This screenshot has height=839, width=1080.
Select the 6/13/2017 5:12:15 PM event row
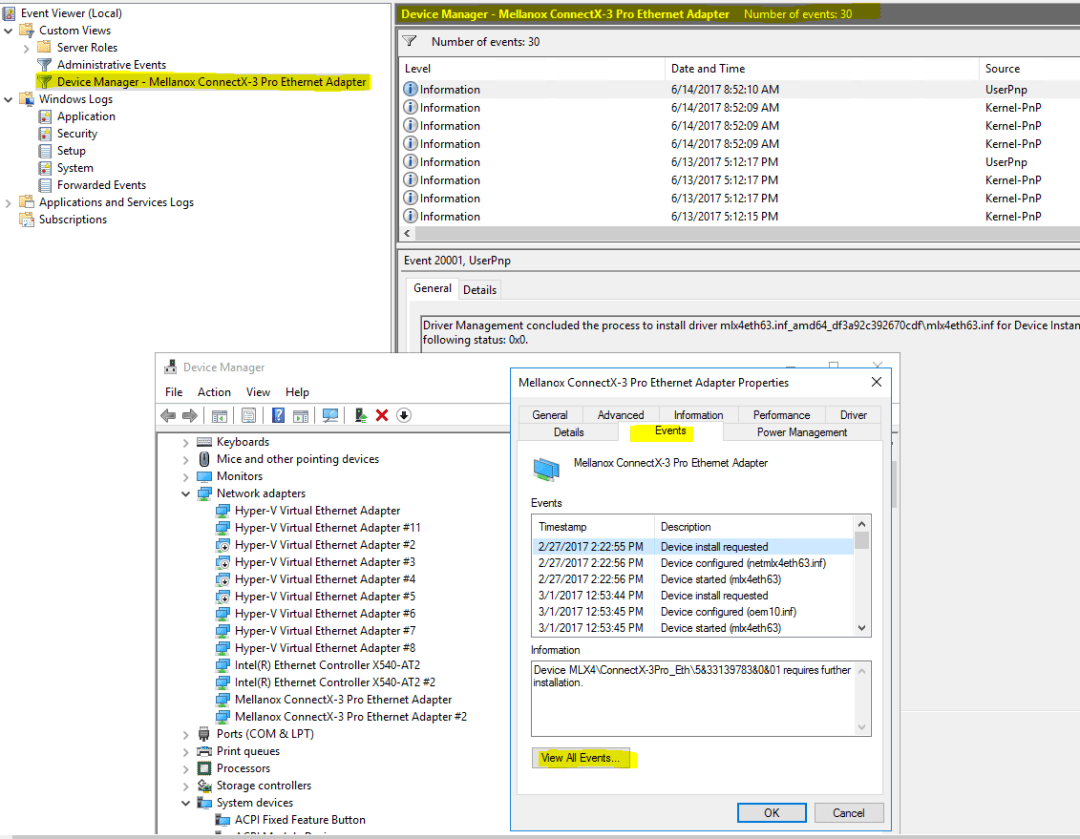click(740, 216)
